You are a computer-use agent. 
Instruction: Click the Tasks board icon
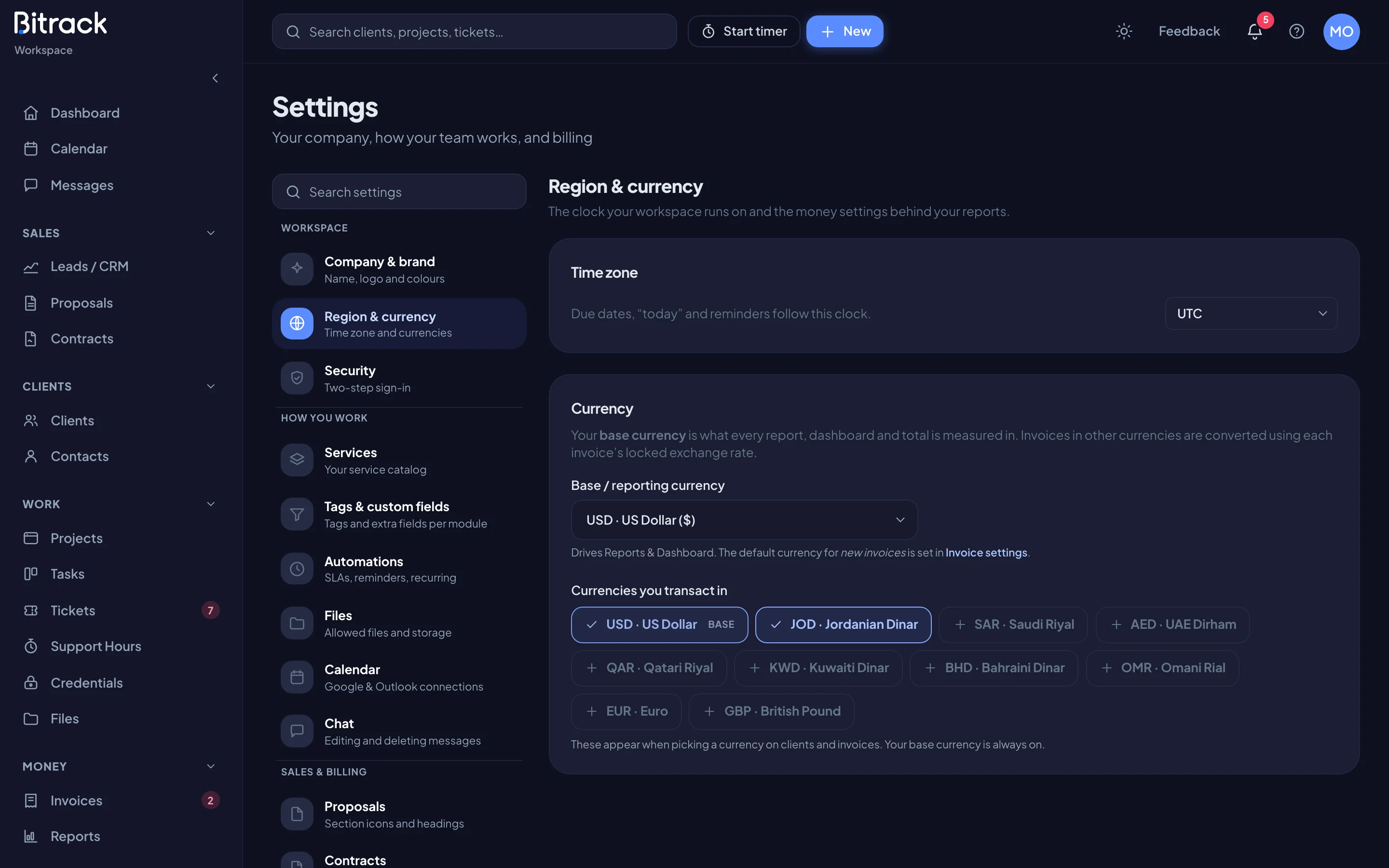(x=31, y=574)
